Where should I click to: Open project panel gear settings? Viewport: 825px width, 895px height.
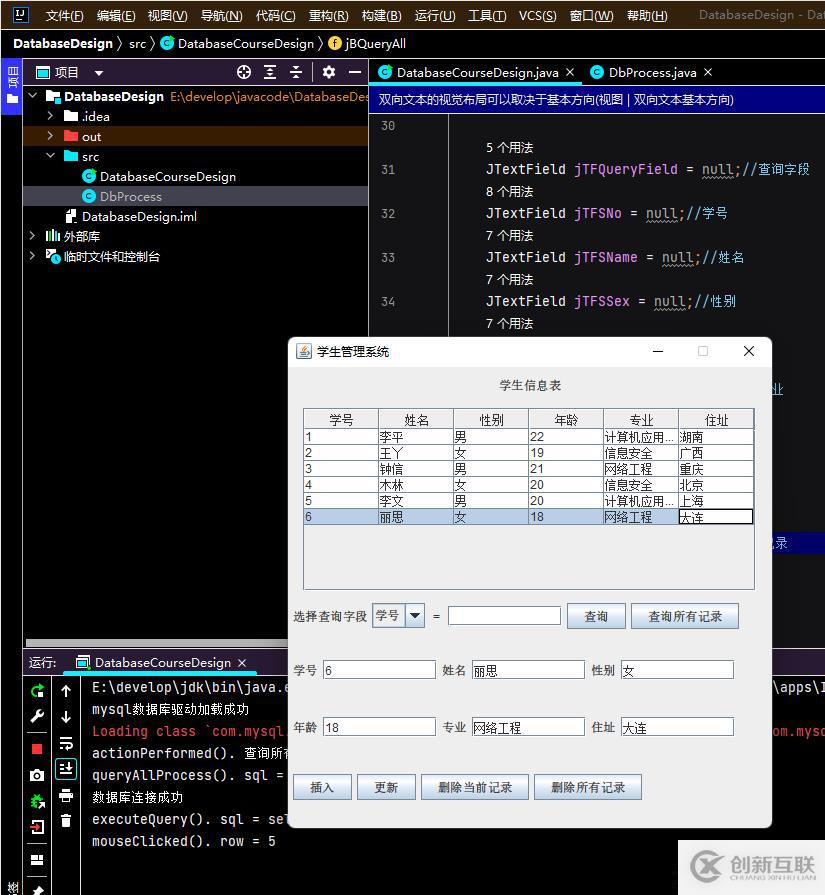329,72
